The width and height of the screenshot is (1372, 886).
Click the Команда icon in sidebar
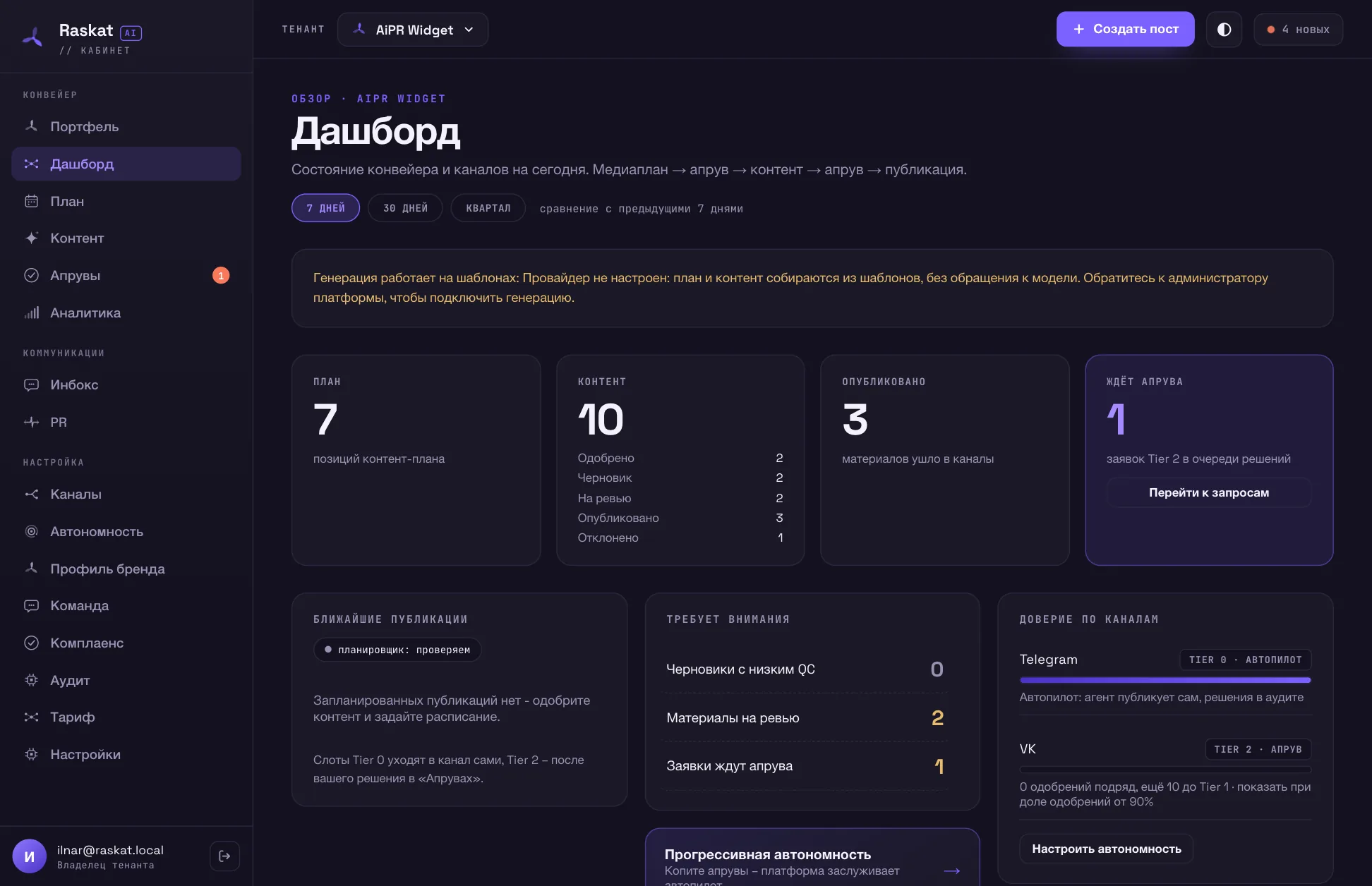(31, 605)
